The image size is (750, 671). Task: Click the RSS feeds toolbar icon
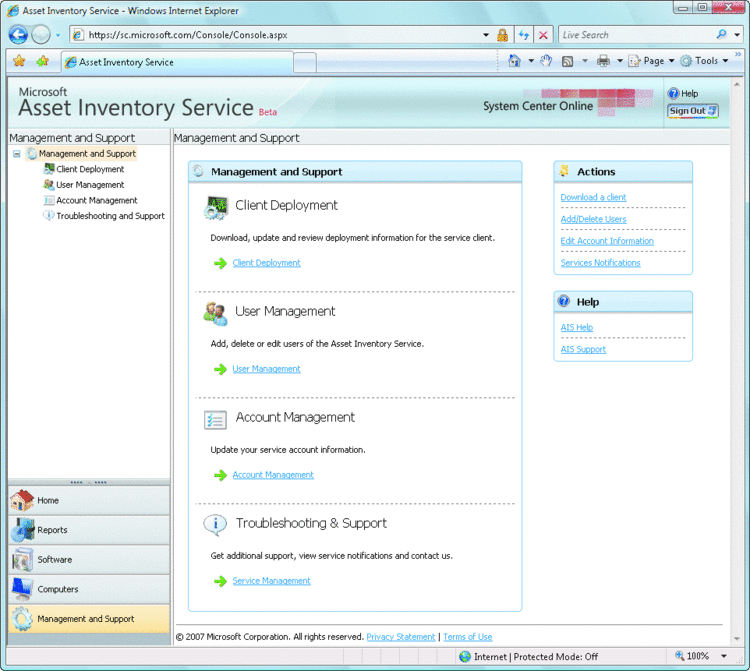point(567,61)
